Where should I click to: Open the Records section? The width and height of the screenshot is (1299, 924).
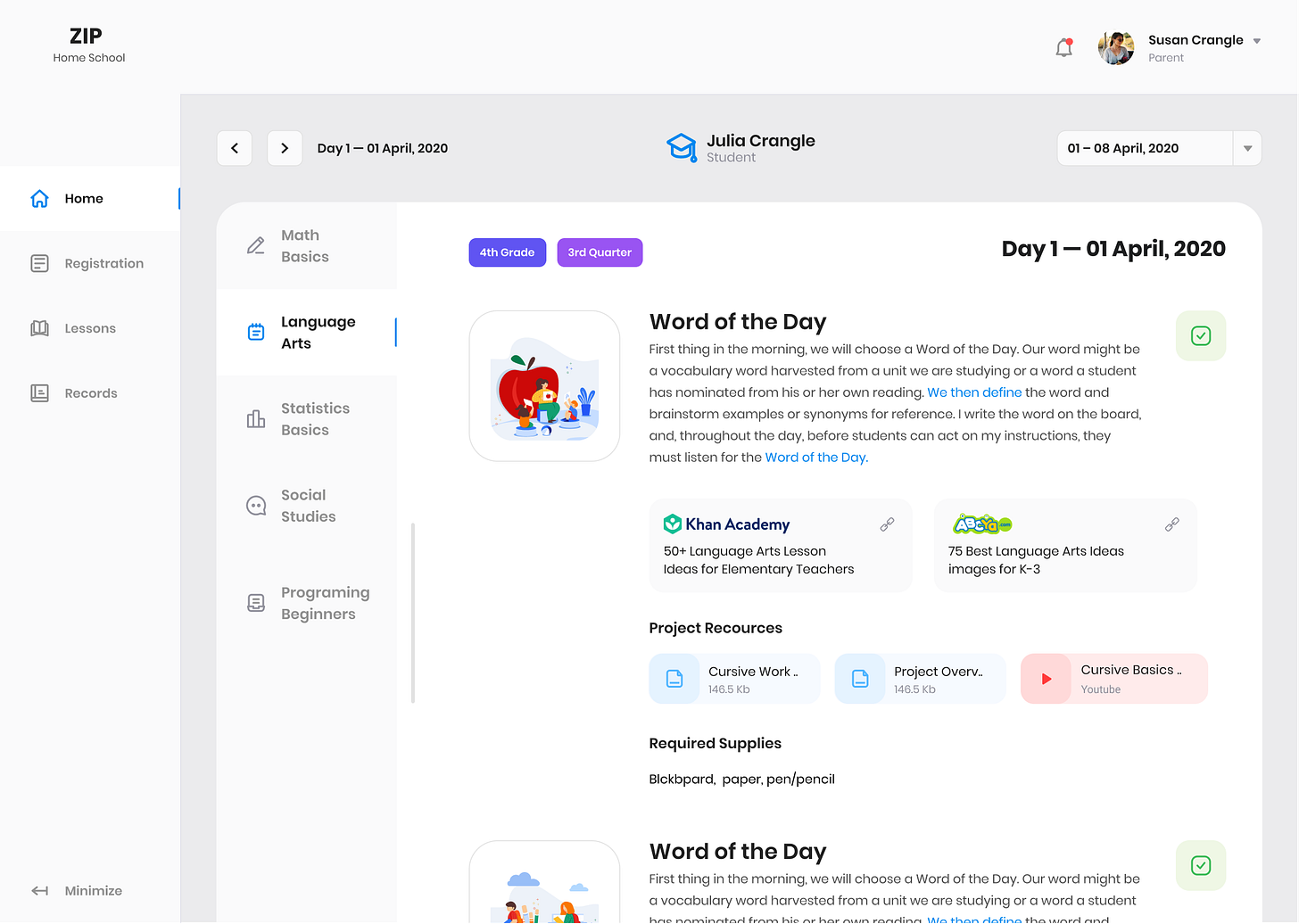point(90,393)
